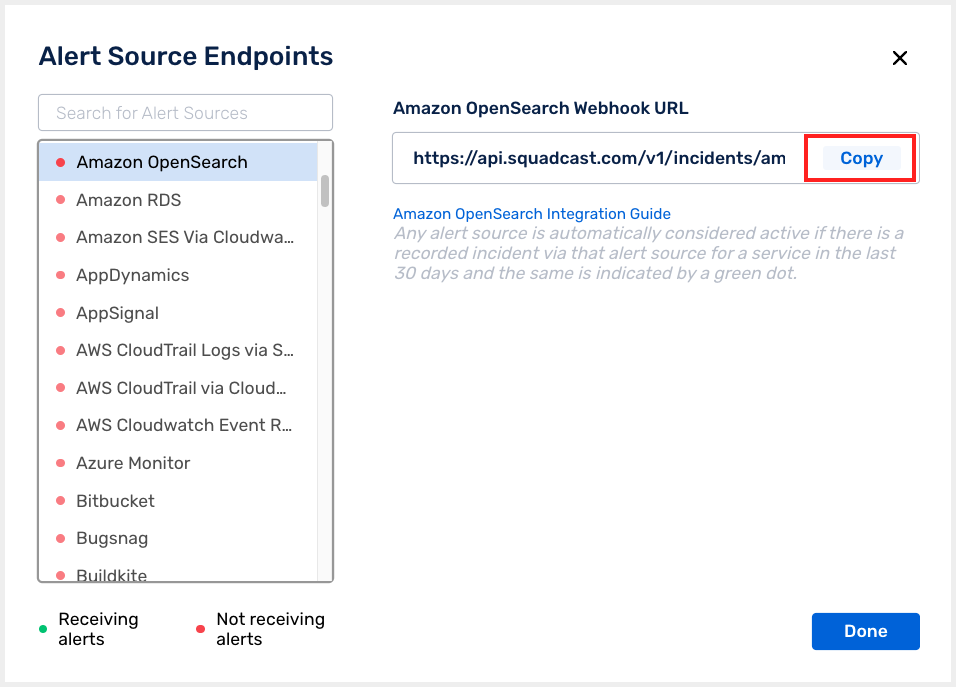Image resolution: width=956 pixels, height=687 pixels.
Task: Click the red status dot beside Amazon RDS
Action: 61,200
